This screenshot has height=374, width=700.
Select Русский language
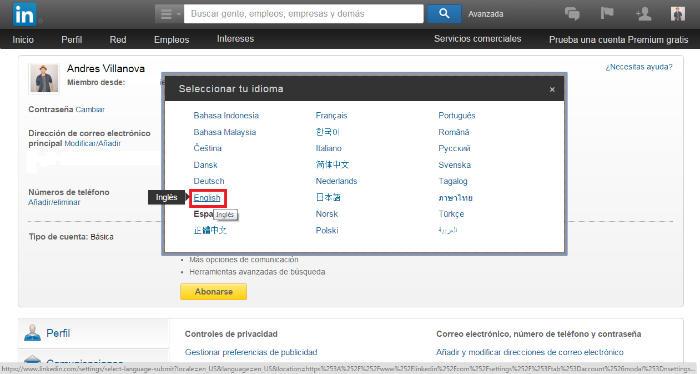pyautogui.click(x=454, y=148)
